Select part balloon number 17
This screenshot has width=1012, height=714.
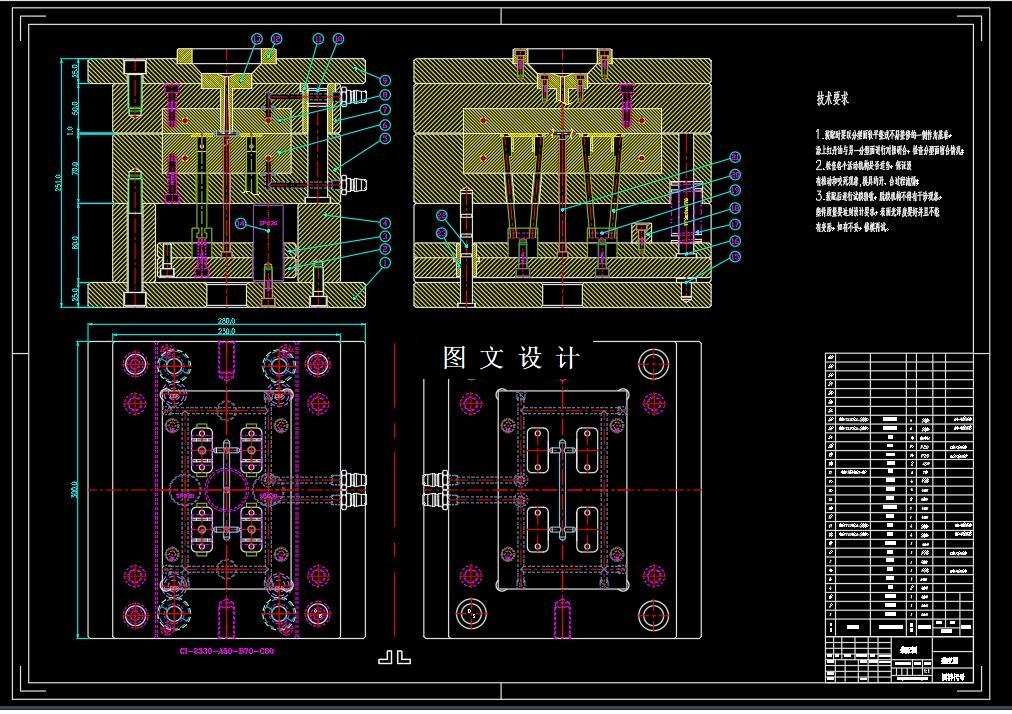[735, 225]
